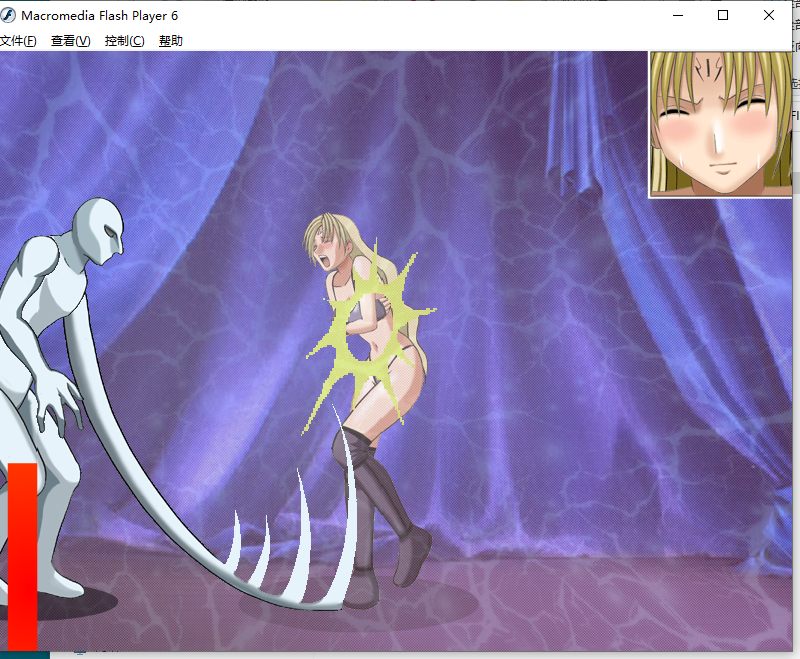Click the yellow impact burst effect

(372, 320)
